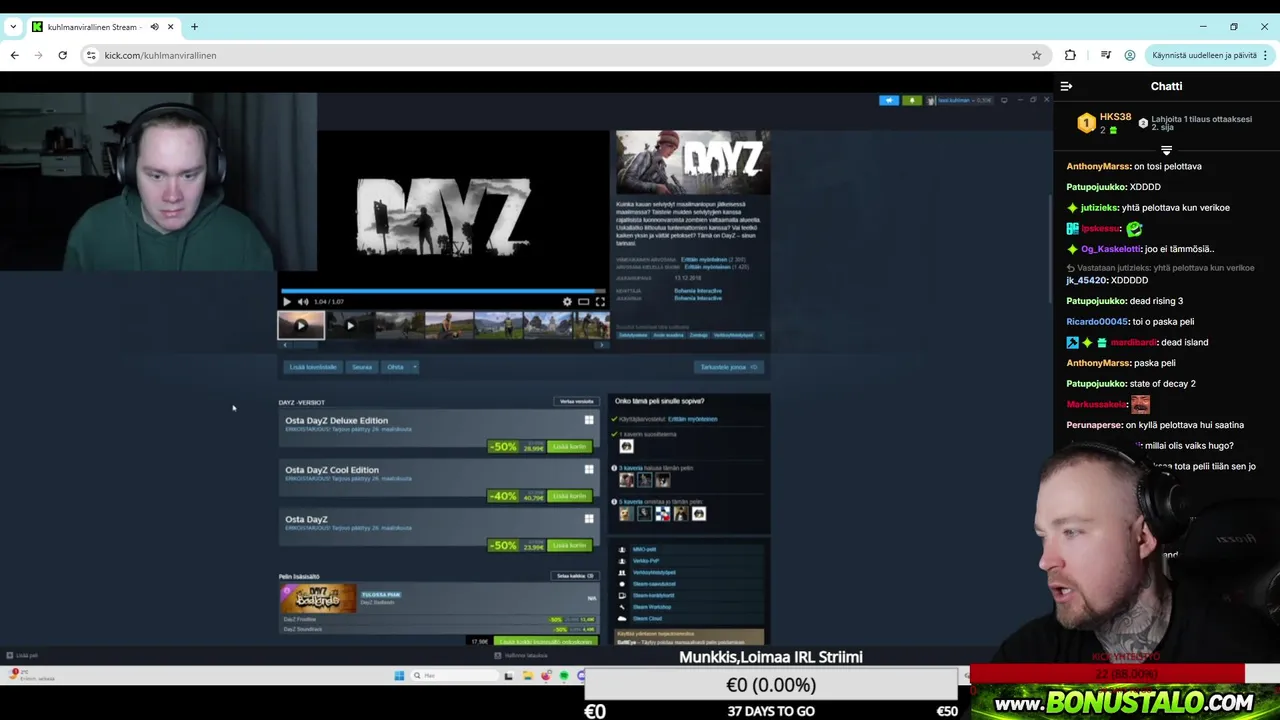1280x720 pixels.
Task: Open Ricardo00045 chat username
Action: (1097, 322)
